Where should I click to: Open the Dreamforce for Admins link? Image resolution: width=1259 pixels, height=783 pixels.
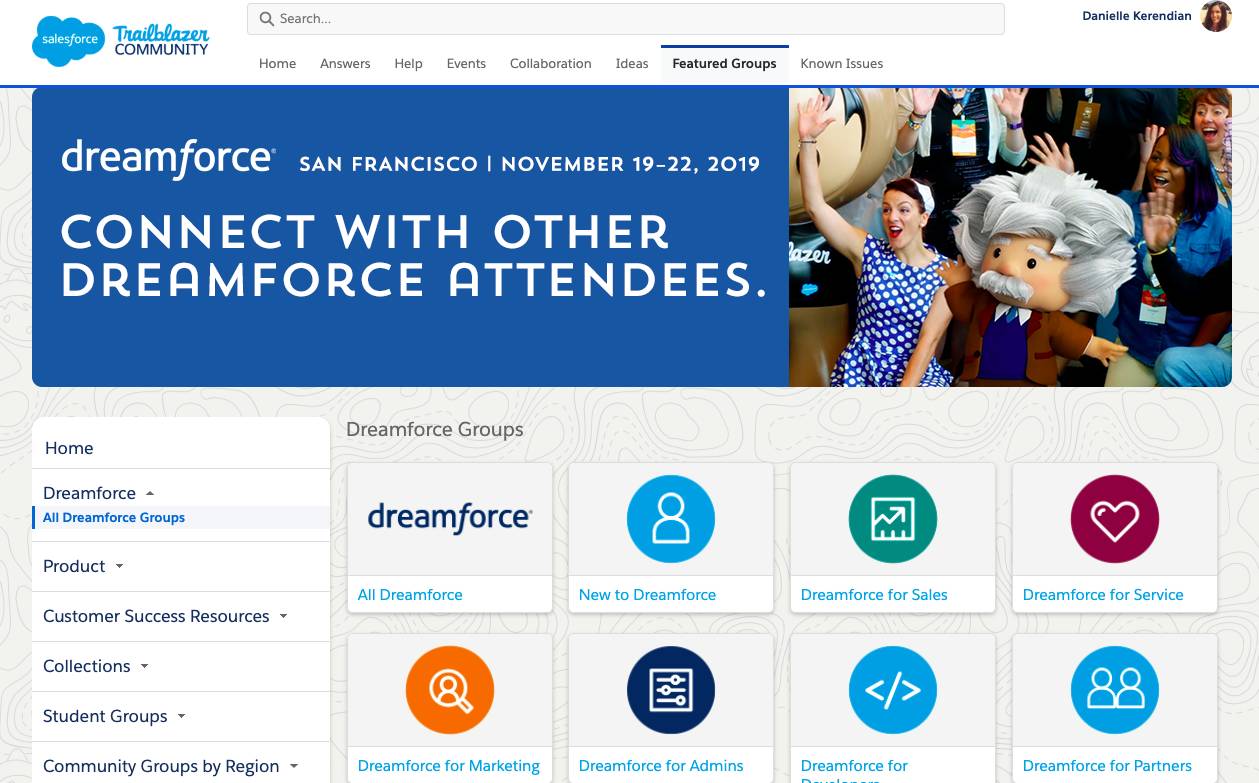click(x=661, y=766)
